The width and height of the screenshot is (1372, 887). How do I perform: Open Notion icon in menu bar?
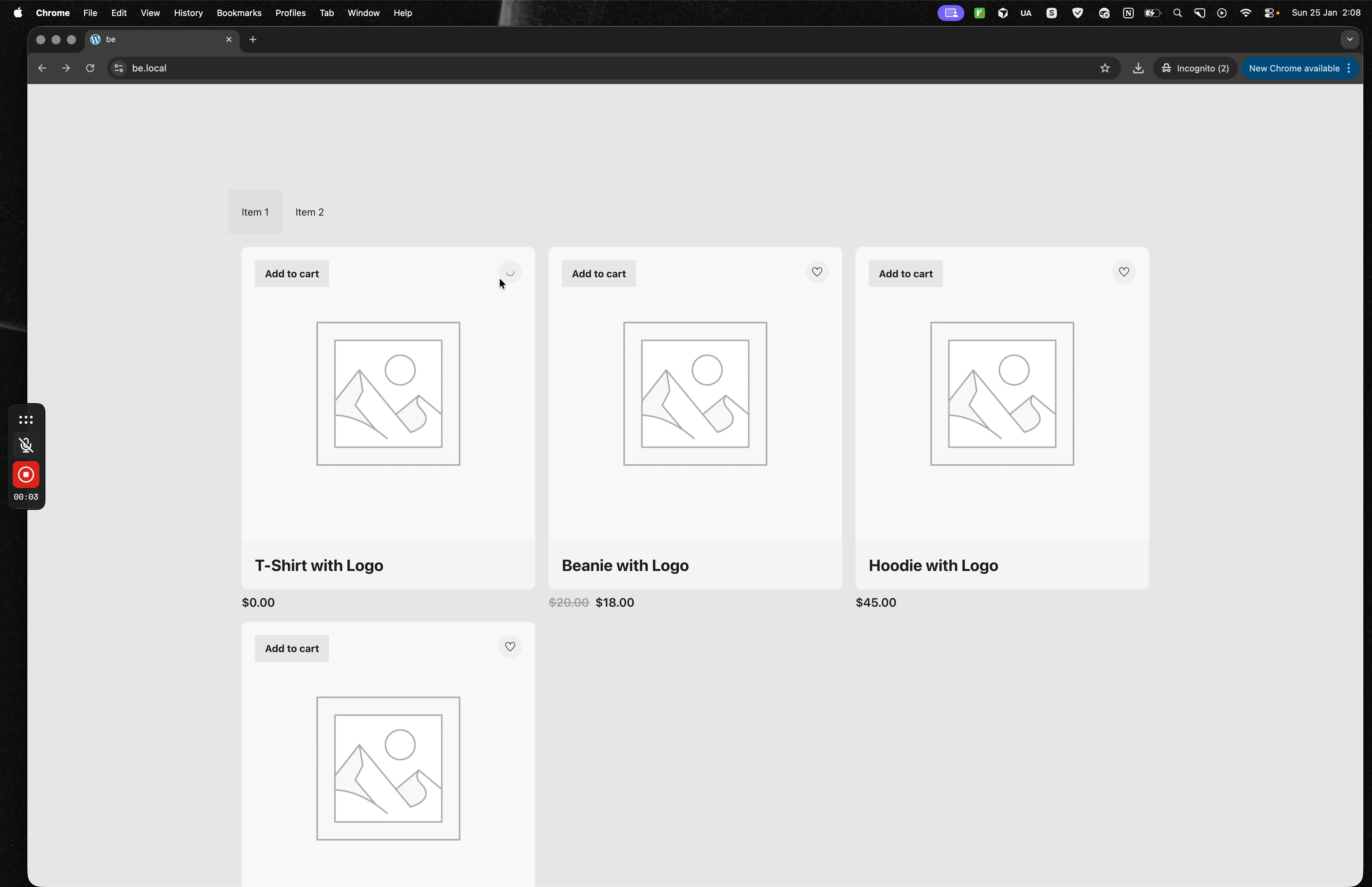[x=1128, y=13]
